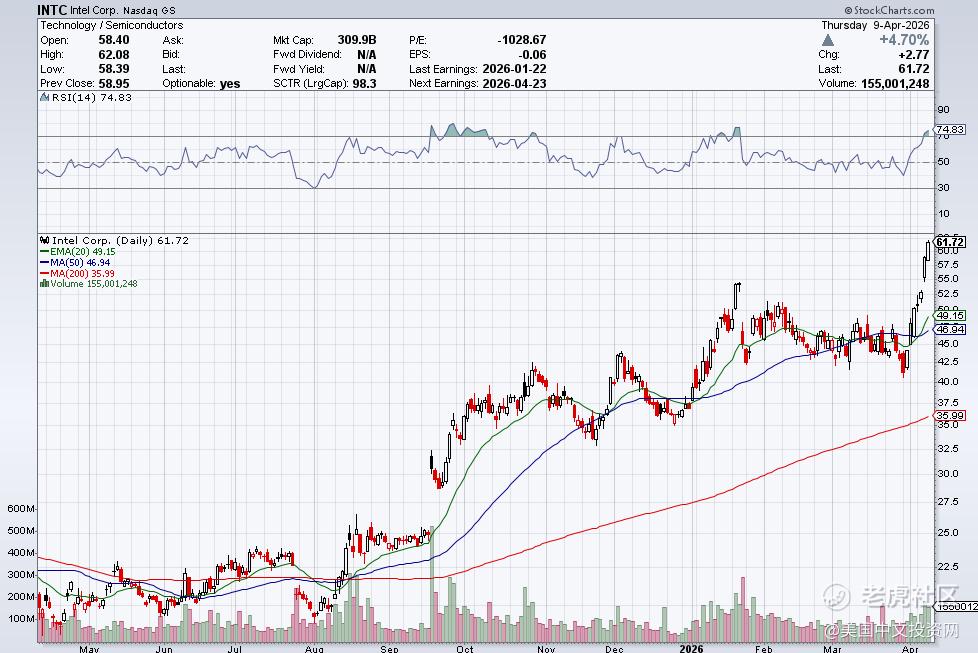Click the MA(50) 46.94 legend entry
Viewport: 978px width, 653px height.
coord(75,263)
